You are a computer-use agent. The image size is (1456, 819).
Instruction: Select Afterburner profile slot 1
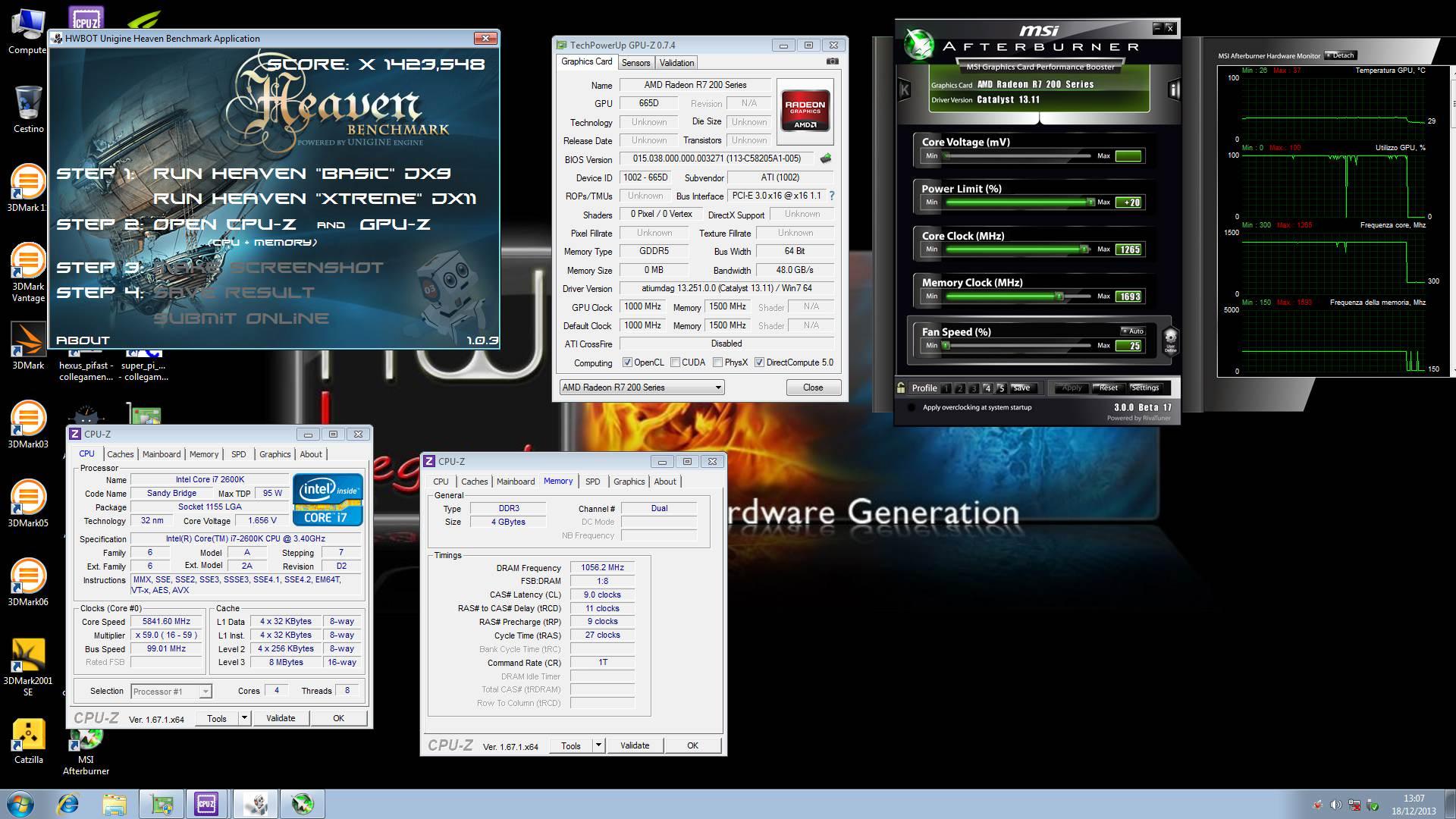(x=946, y=388)
